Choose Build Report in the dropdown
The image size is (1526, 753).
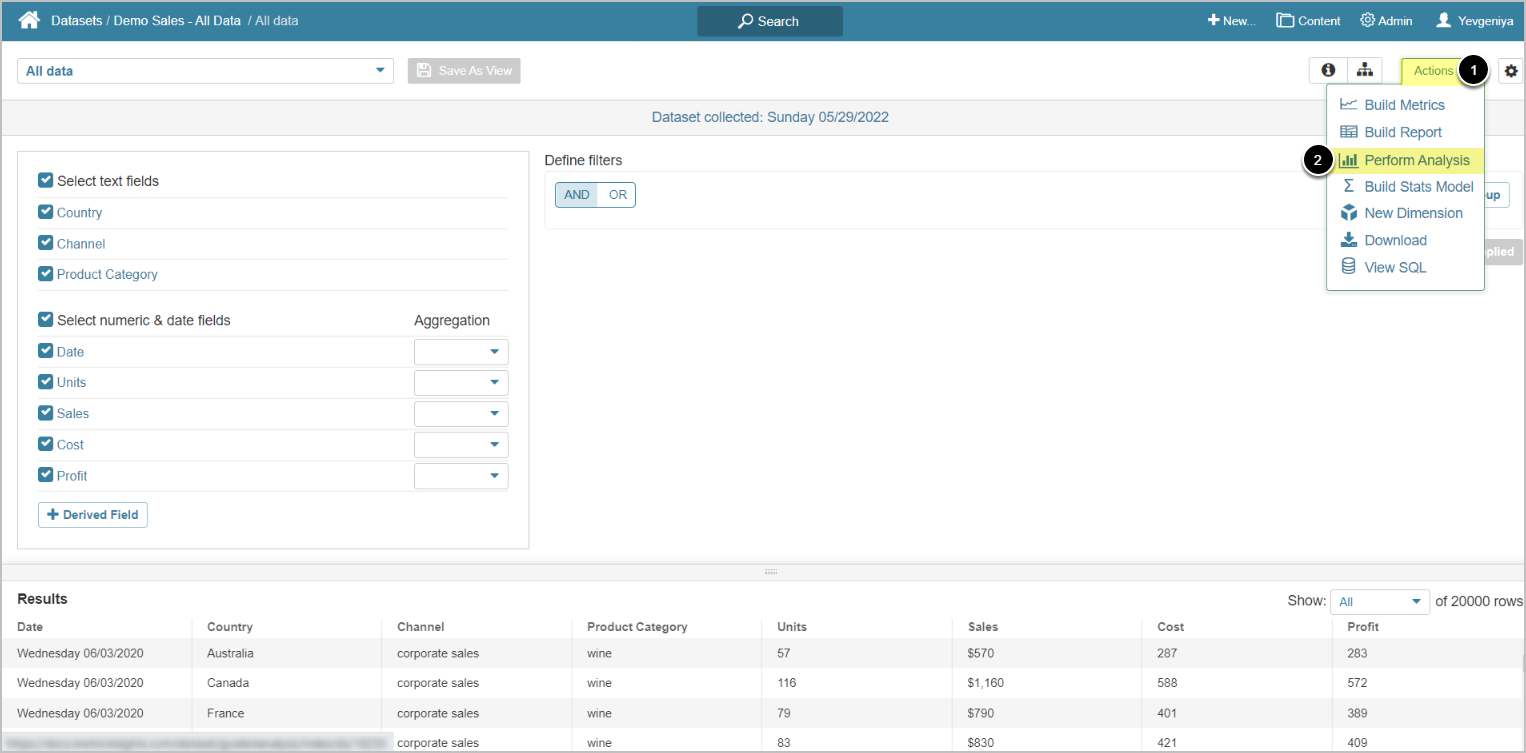pos(1402,132)
